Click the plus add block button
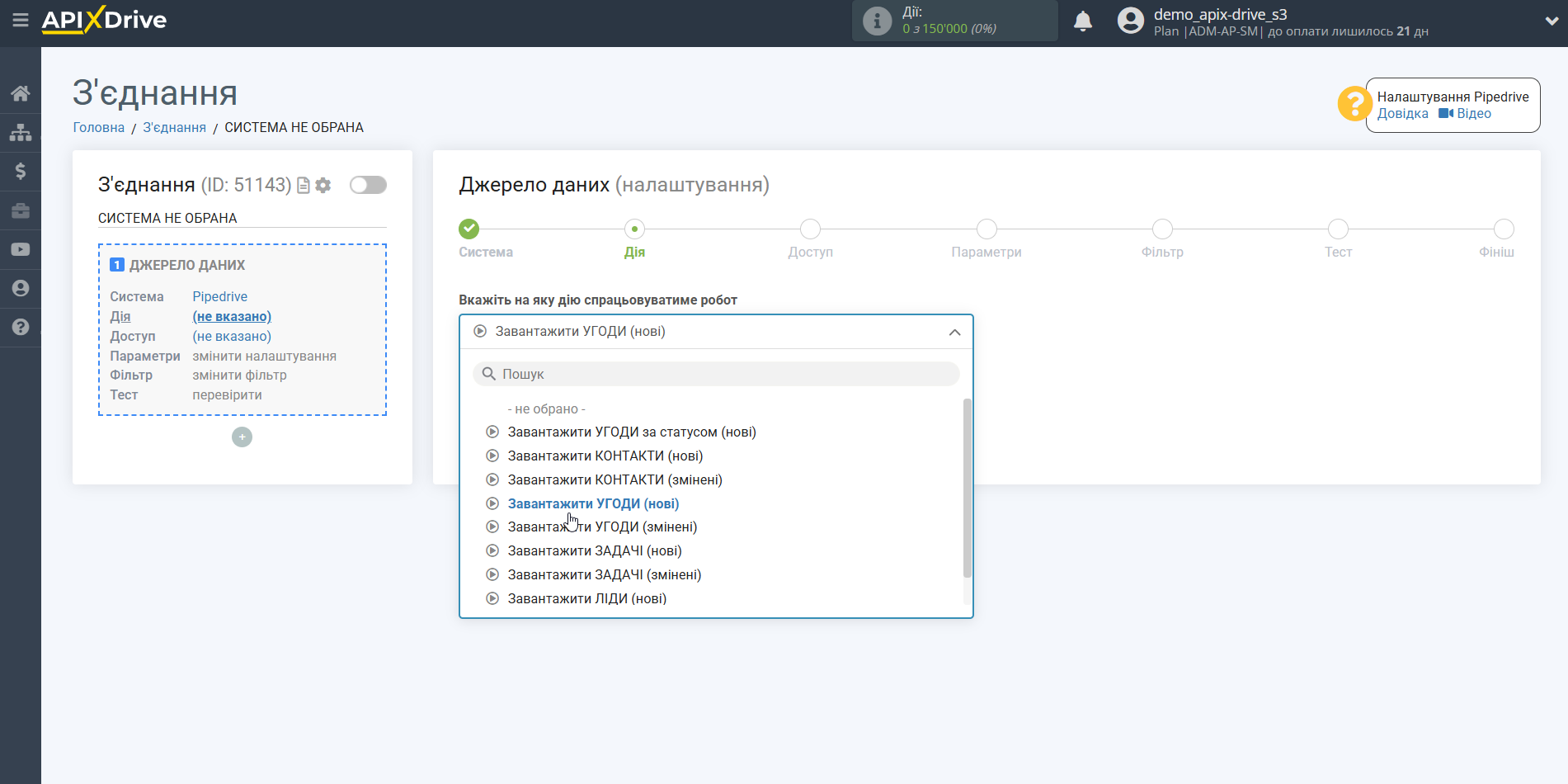This screenshot has width=1568, height=784. coord(242,437)
